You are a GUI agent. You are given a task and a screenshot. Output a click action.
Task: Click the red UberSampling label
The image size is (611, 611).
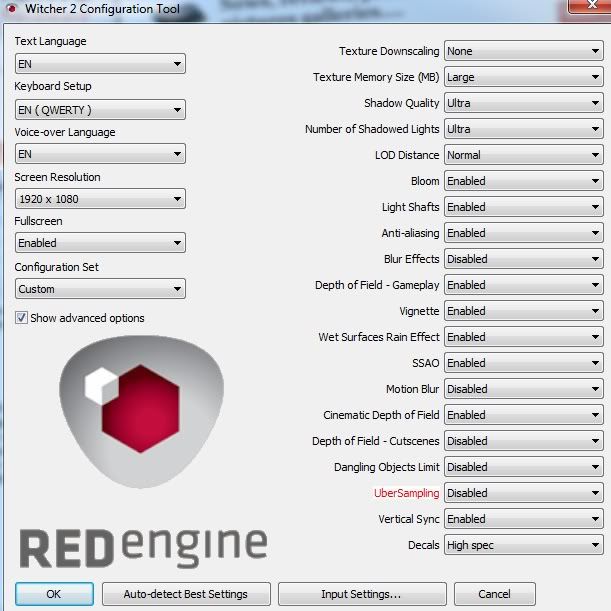(x=406, y=493)
